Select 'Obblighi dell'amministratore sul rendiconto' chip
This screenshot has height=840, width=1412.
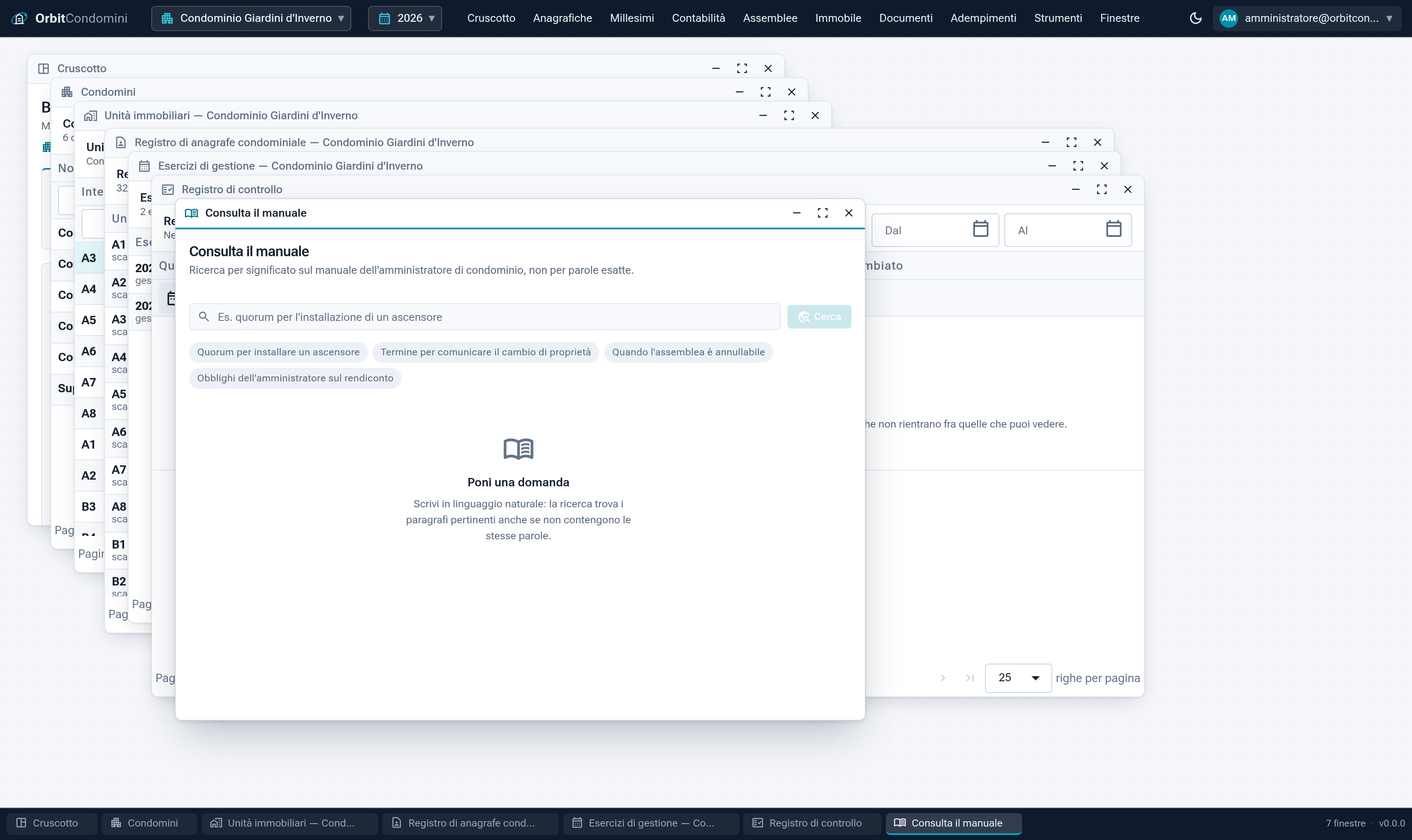[x=295, y=378]
